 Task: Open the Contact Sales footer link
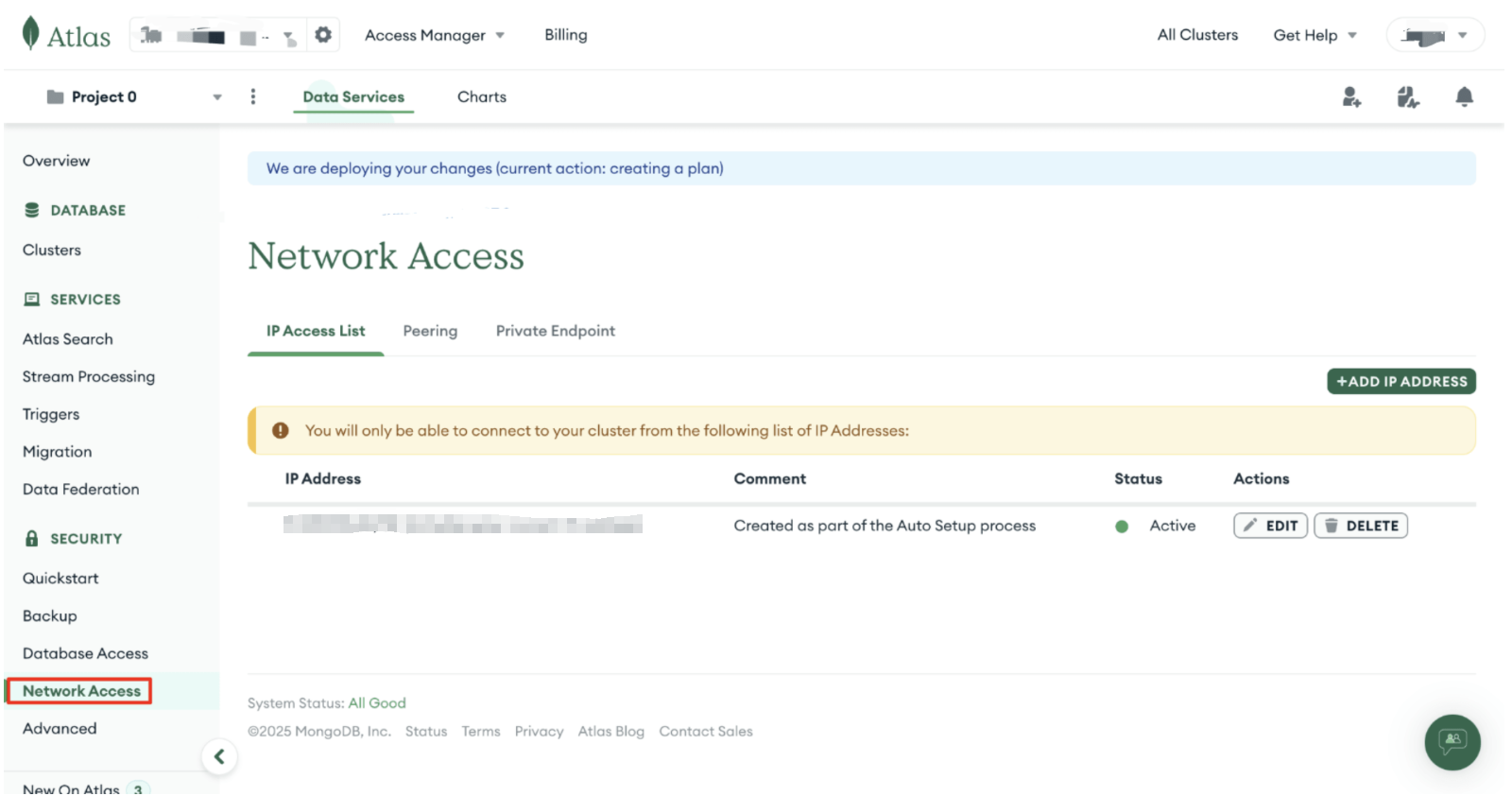pyautogui.click(x=706, y=732)
